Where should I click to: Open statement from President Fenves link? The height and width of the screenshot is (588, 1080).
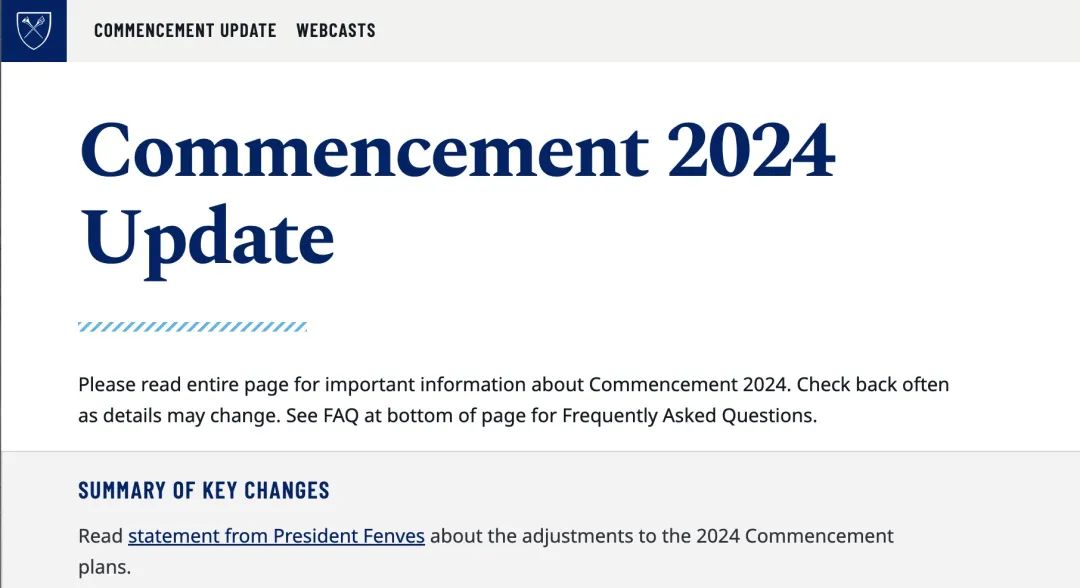coord(276,536)
